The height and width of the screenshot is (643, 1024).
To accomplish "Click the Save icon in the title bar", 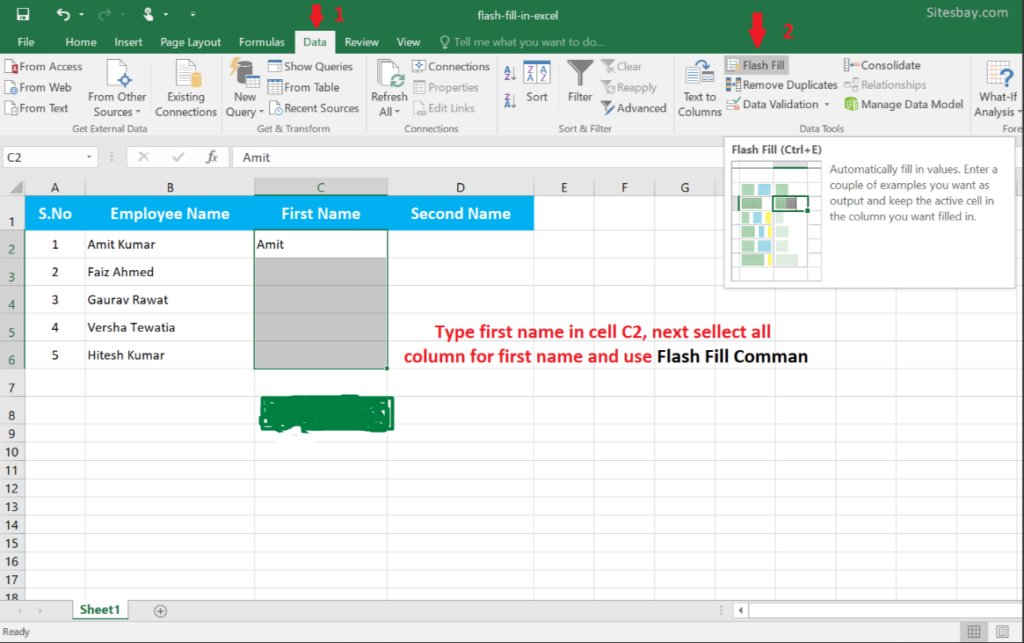I will tap(22, 14).
